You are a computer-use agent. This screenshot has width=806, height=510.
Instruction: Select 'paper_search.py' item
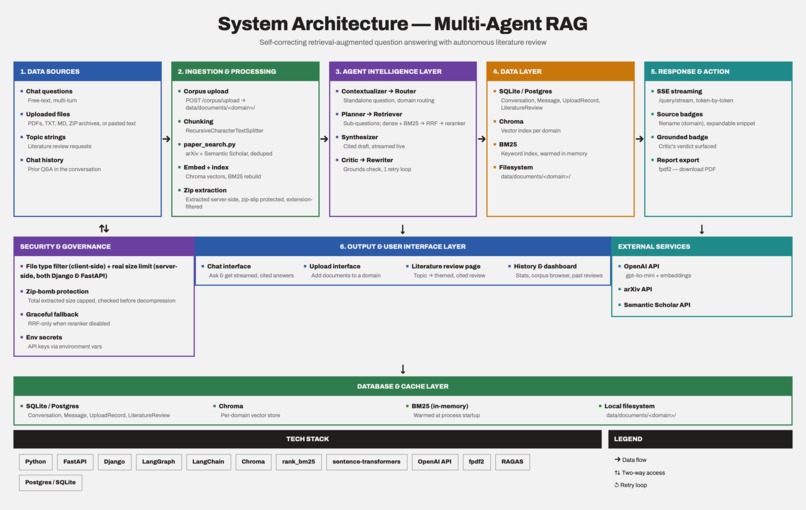210,144
